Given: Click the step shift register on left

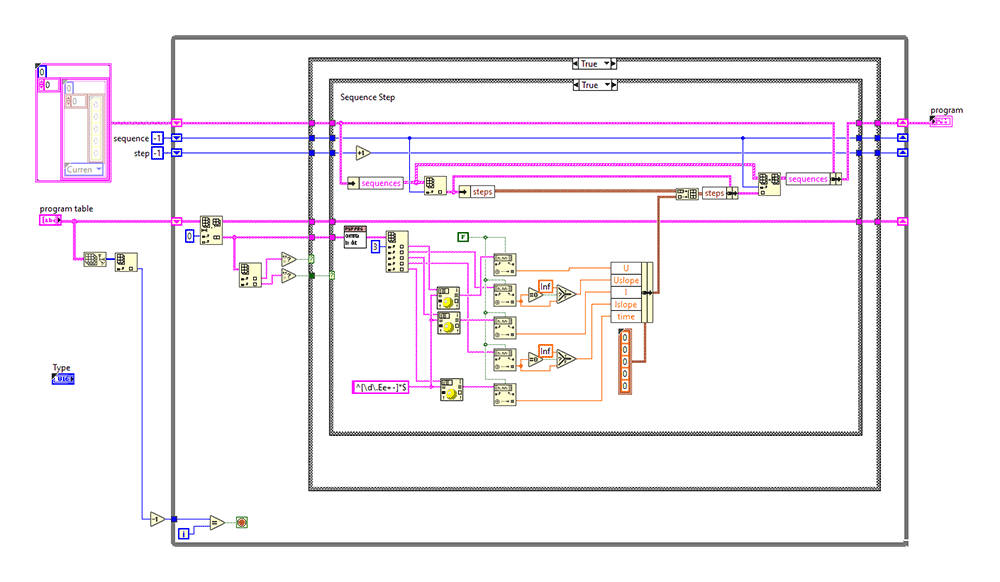Looking at the screenshot, I should tap(177, 153).
